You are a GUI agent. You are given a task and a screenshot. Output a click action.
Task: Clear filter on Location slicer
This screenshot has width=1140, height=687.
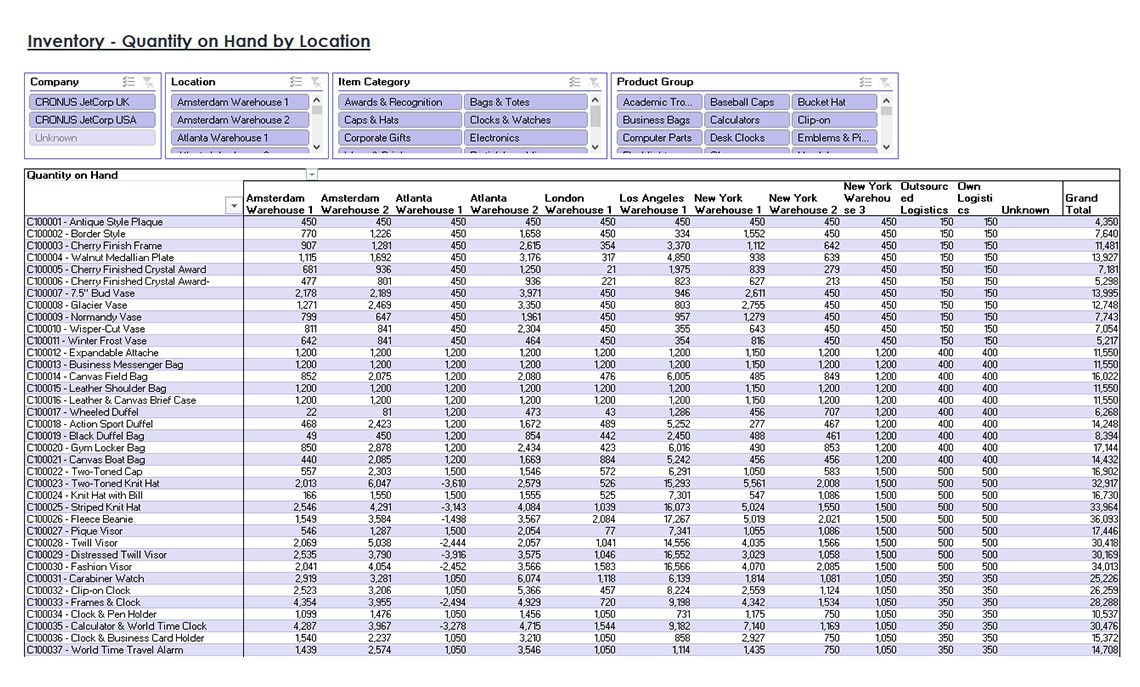point(316,82)
